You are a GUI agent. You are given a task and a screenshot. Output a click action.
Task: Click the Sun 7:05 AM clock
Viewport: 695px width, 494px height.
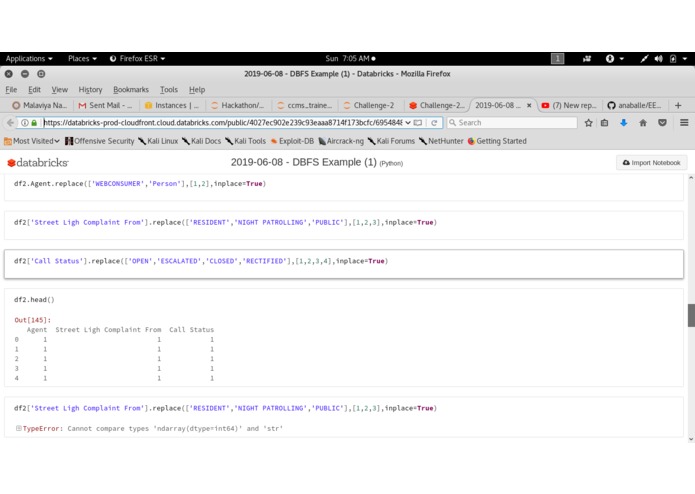[350, 58]
